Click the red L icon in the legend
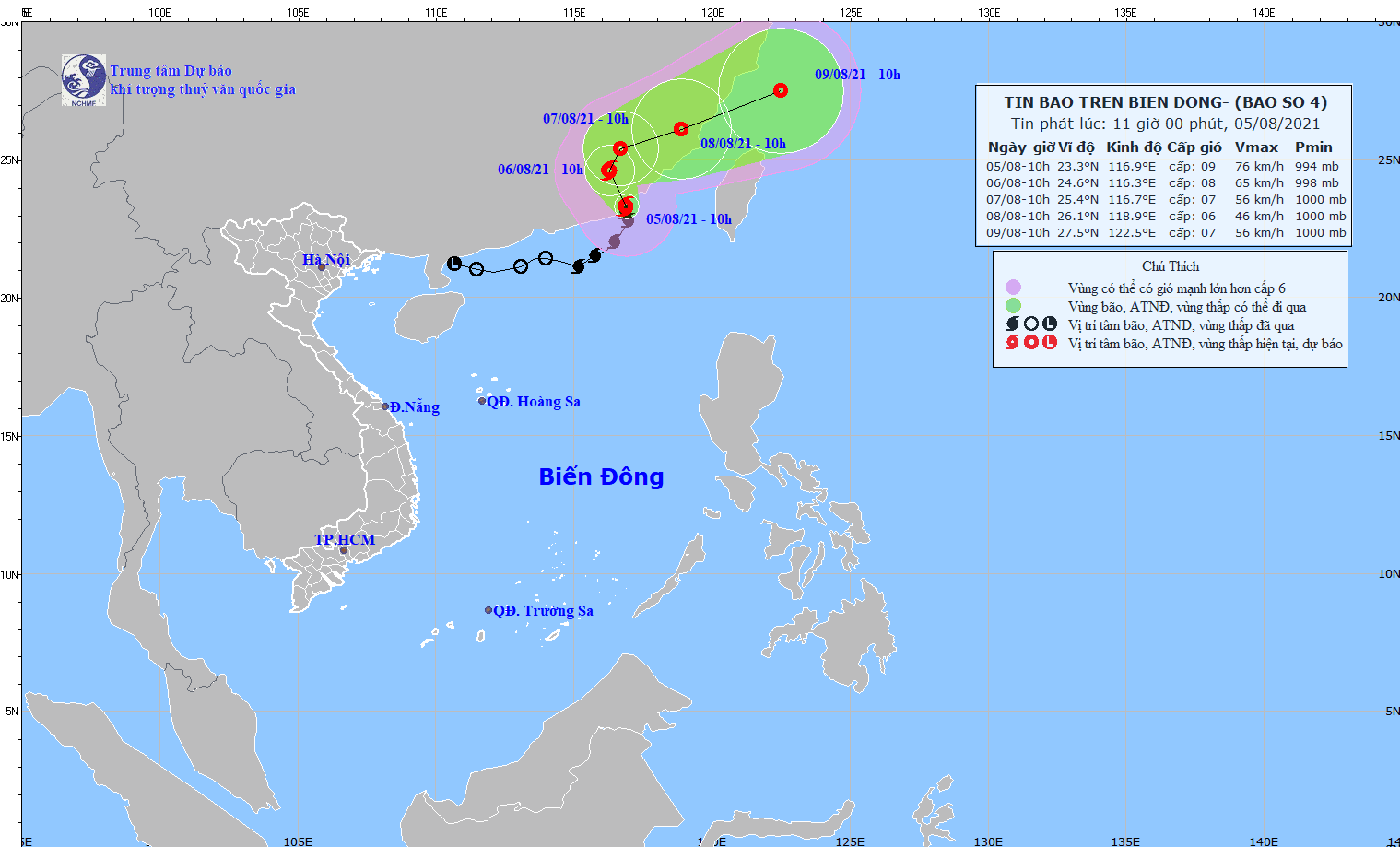The width and height of the screenshot is (1400, 847). click(x=1049, y=343)
